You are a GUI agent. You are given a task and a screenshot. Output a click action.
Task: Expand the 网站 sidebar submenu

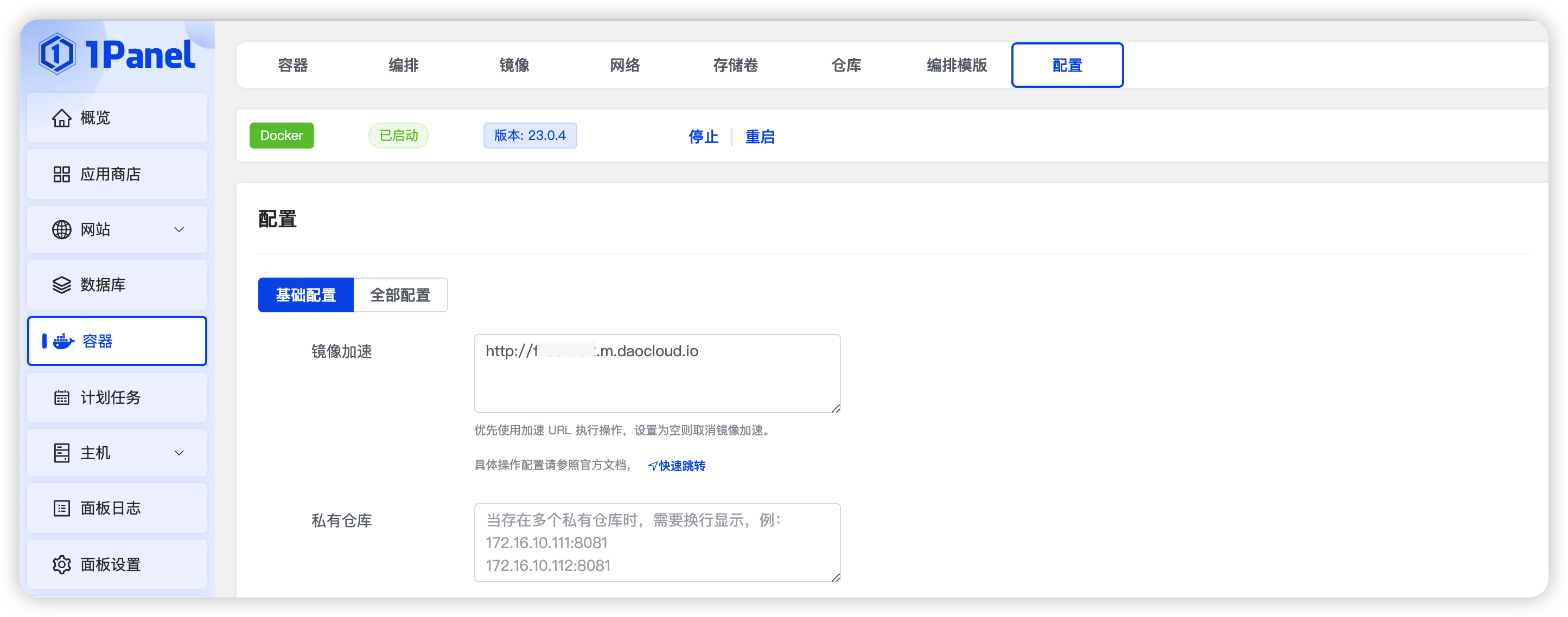[x=179, y=229]
